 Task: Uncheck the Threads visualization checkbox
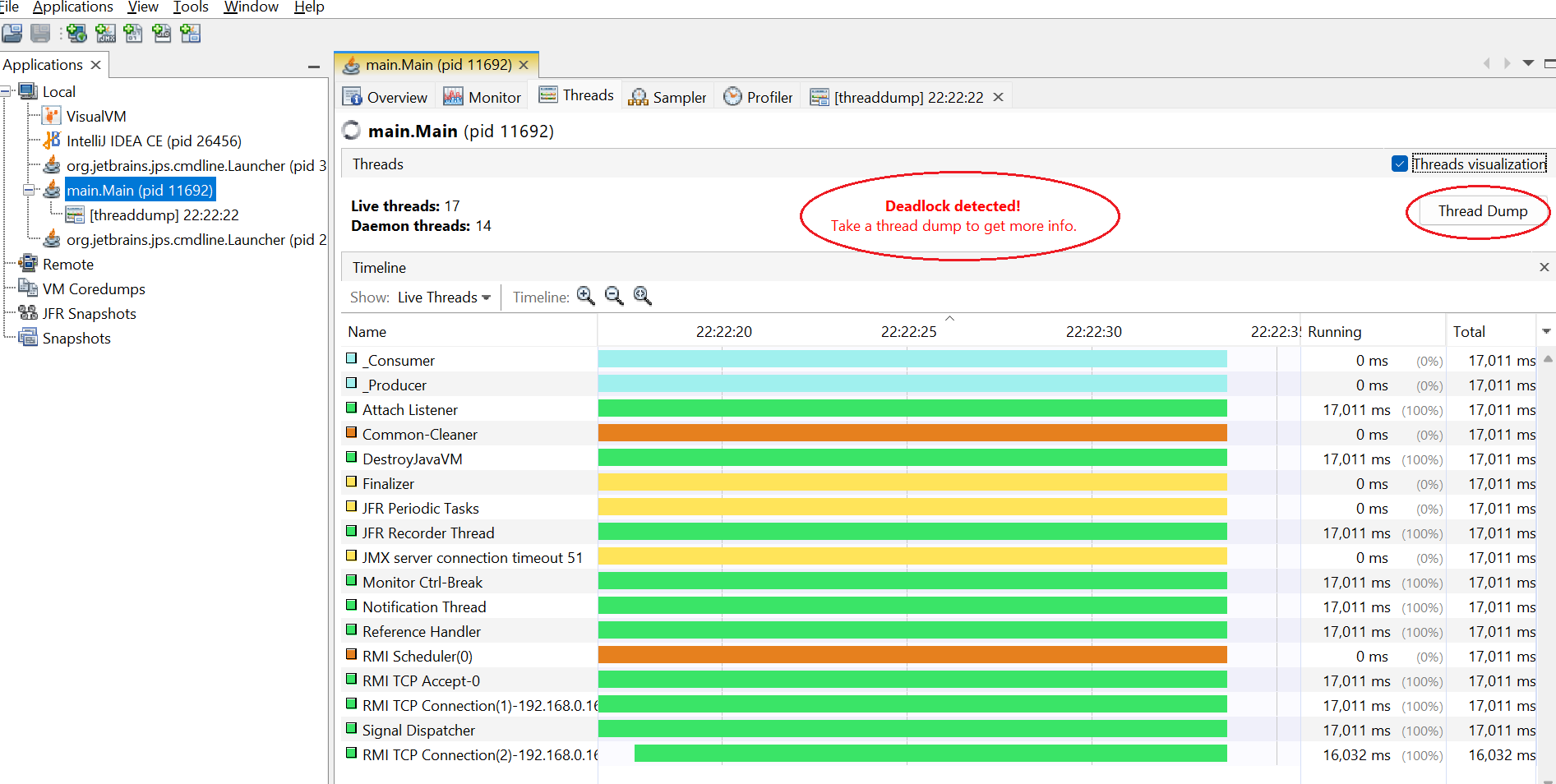[x=1399, y=164]
